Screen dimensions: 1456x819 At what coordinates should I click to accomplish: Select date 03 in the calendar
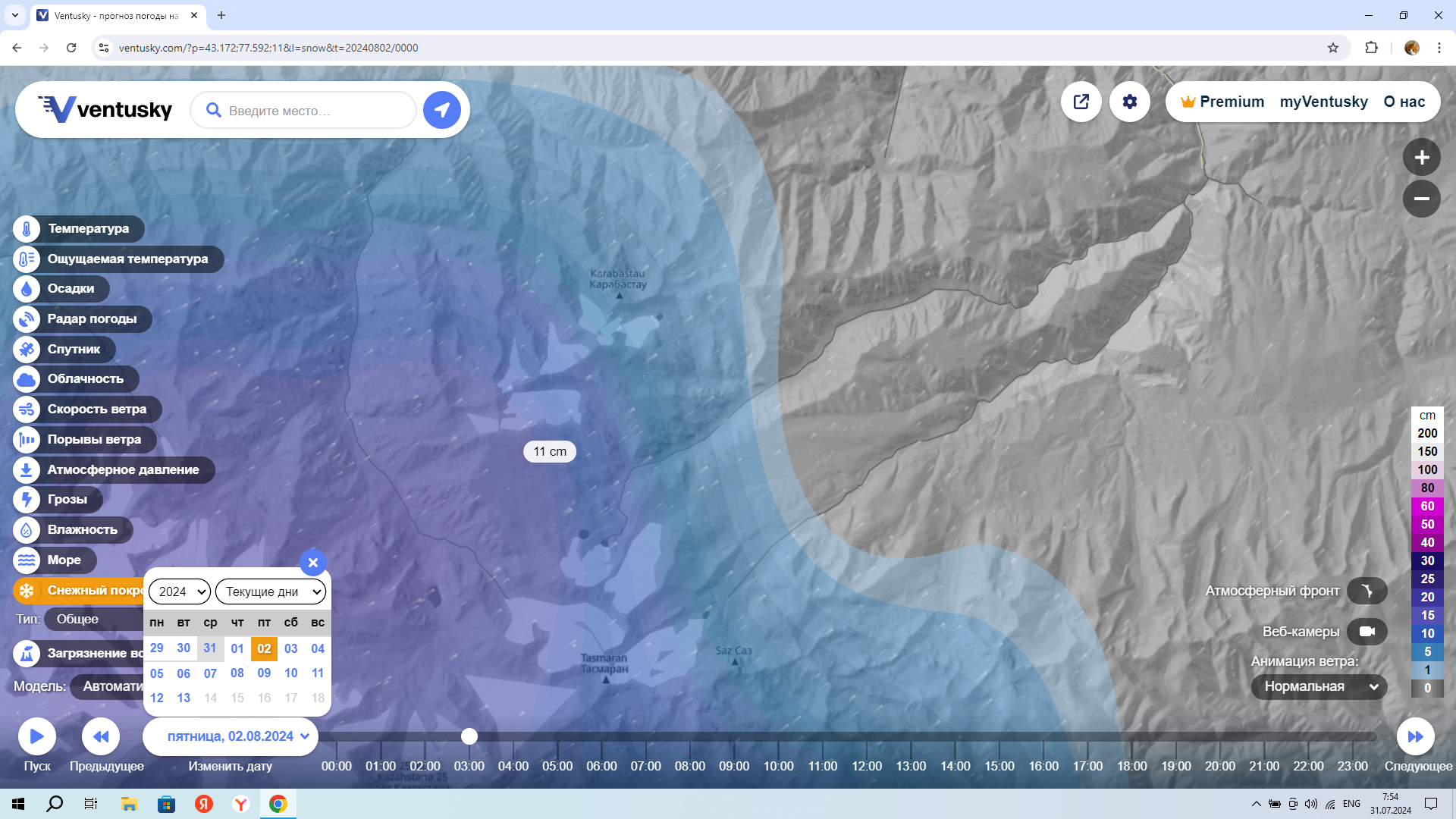pos(291,648)
